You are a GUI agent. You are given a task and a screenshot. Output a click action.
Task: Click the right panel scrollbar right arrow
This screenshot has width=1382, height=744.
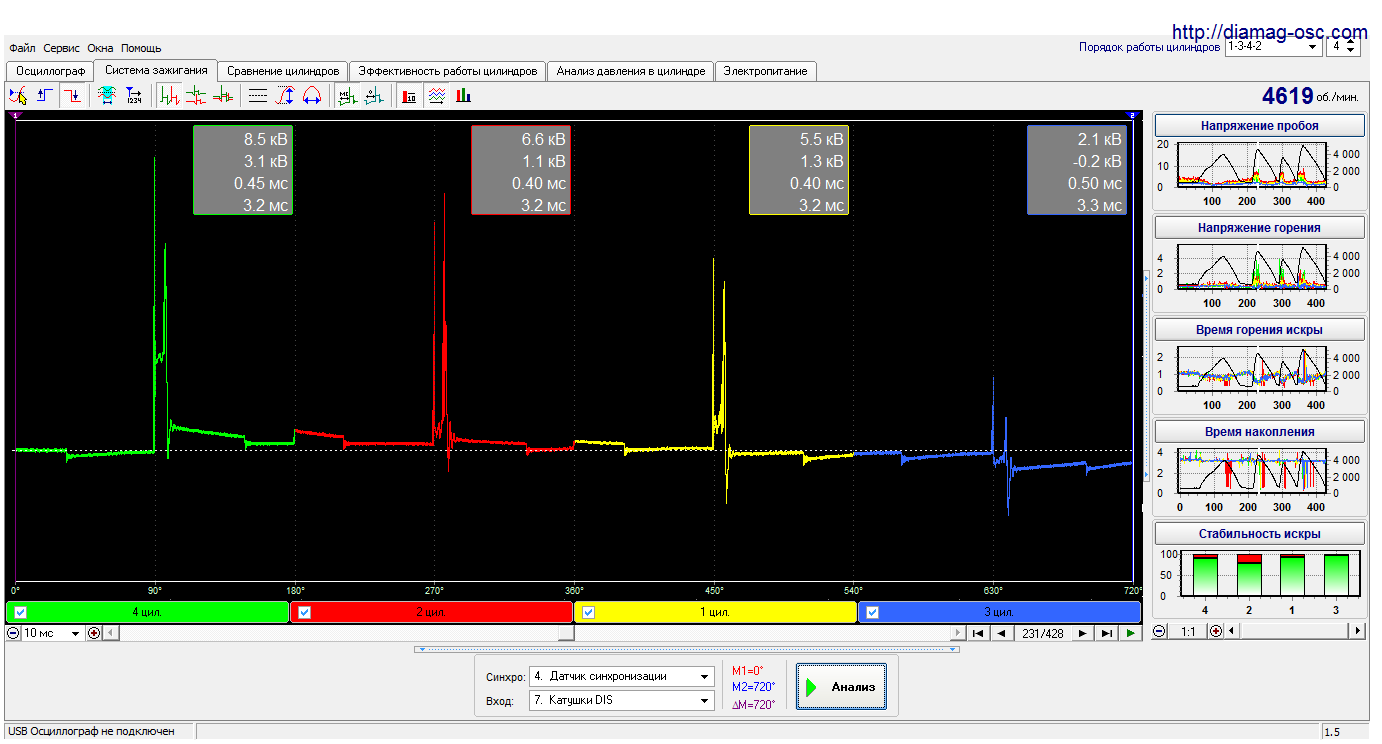[x=1357, y=631]
